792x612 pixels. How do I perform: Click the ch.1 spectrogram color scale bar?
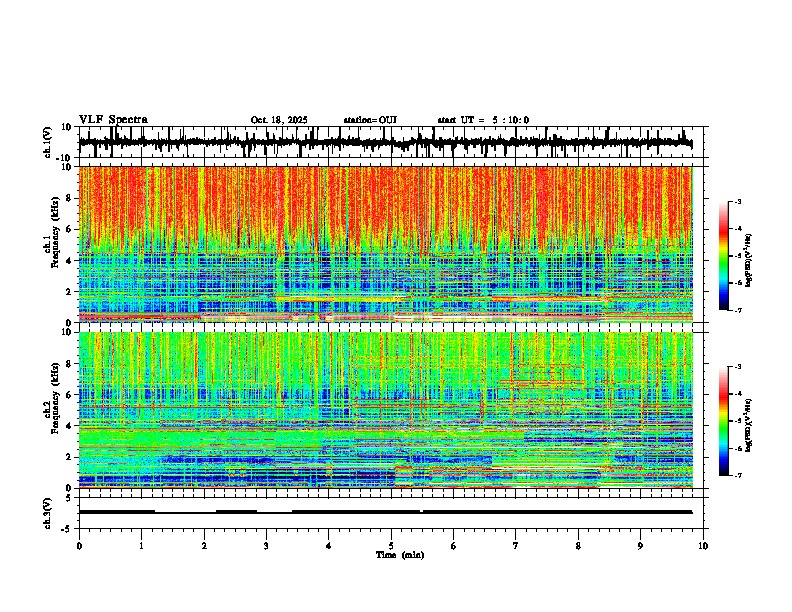[724, 256]
